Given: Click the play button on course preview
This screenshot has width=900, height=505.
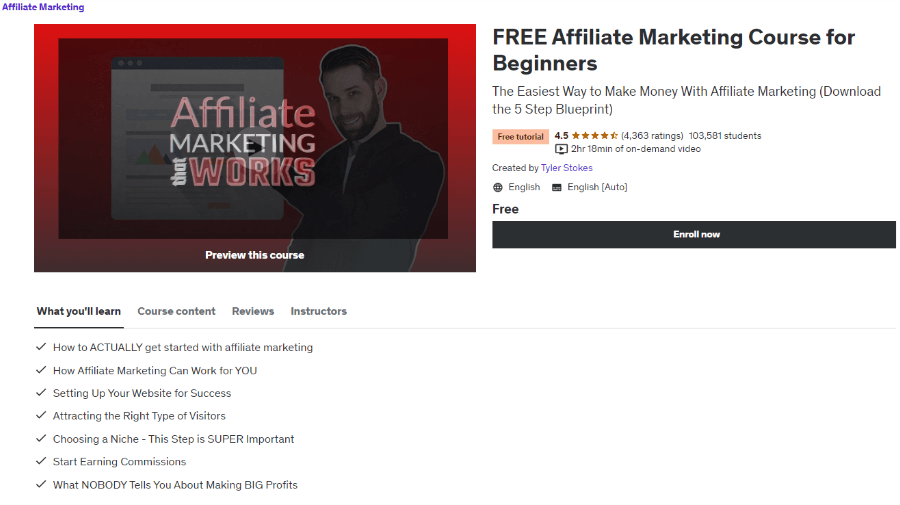Looking at the screenshot, I should pos(255,148).
